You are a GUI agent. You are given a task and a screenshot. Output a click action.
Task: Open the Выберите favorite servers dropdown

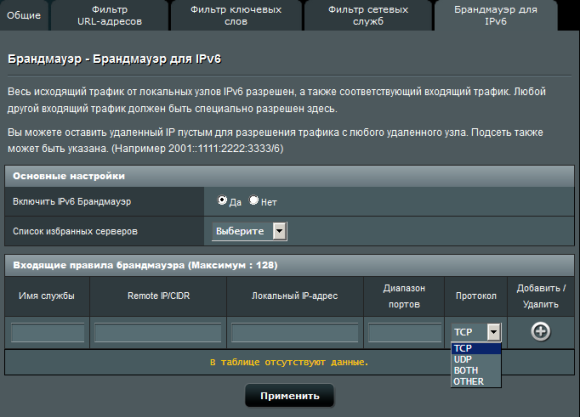(250, 231)
